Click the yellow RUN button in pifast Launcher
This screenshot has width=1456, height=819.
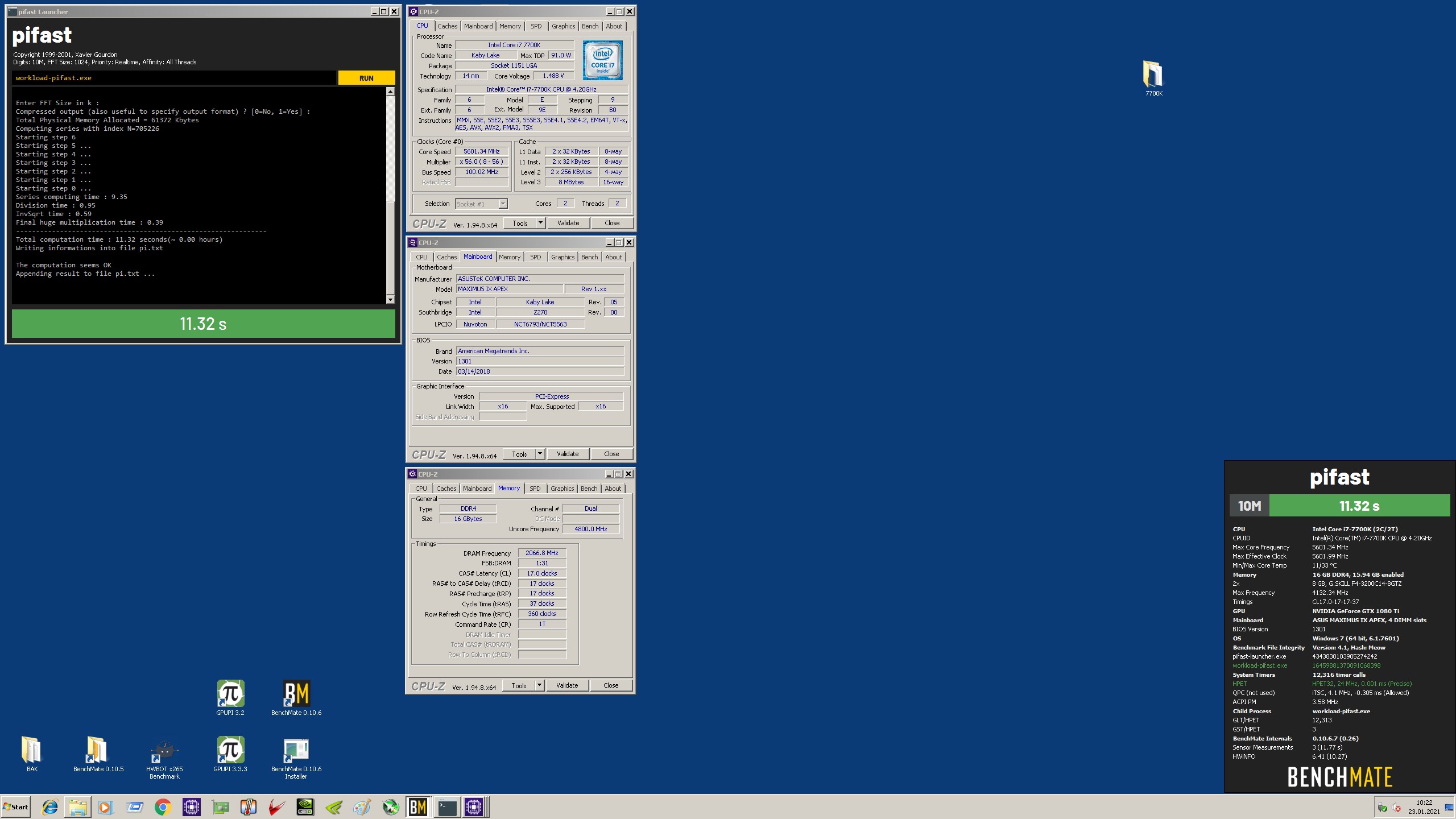coord(366,78)
